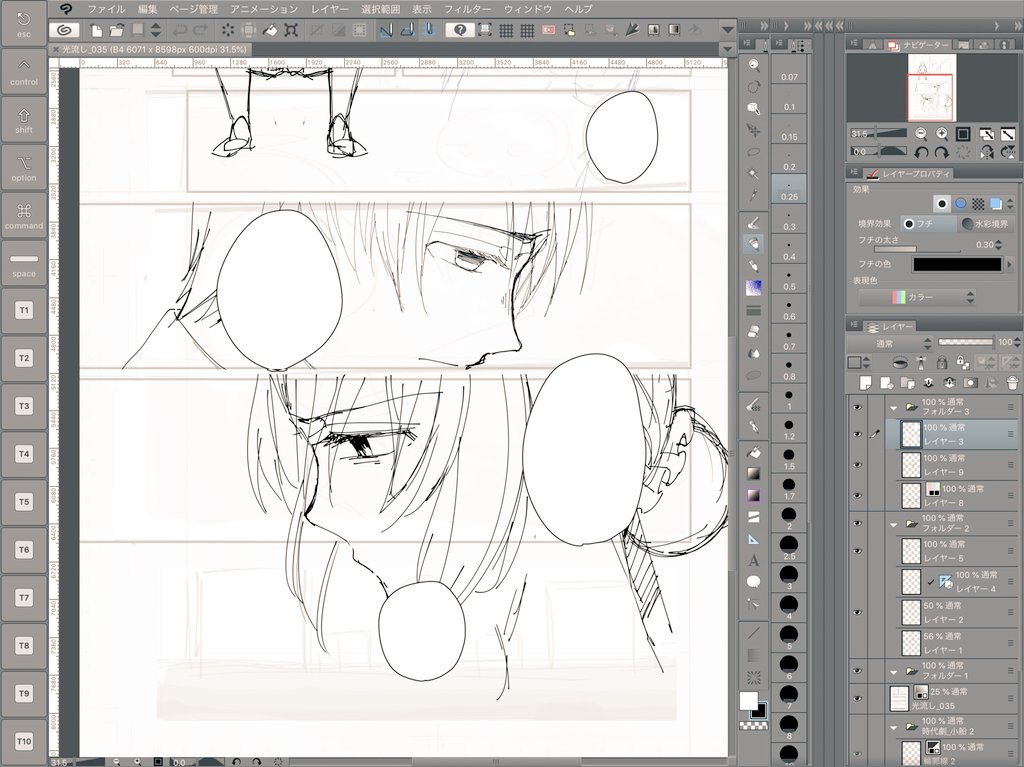The width and height of the screenshot is (1024, 767).
Task: Tap the space edge key
Action: click(24, 264)
